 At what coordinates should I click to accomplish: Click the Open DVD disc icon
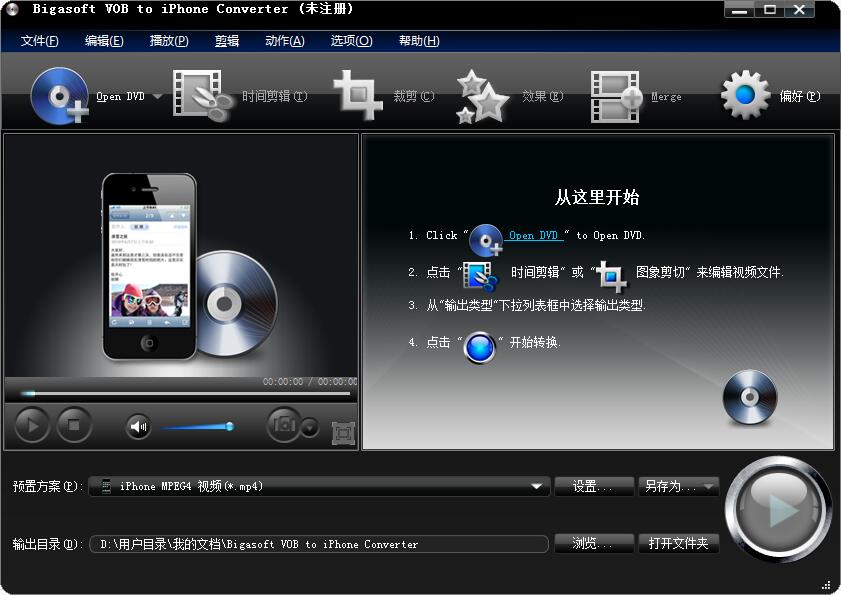pyautogui.click(x=60, y=95)
